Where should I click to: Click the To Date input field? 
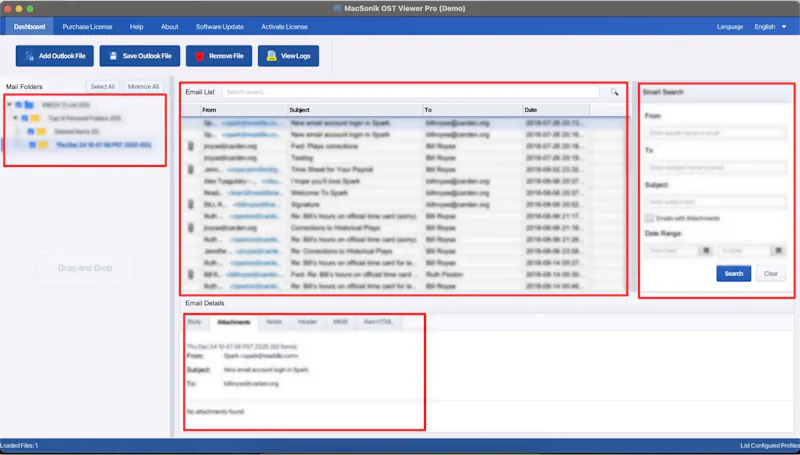[x=744, y=250]
